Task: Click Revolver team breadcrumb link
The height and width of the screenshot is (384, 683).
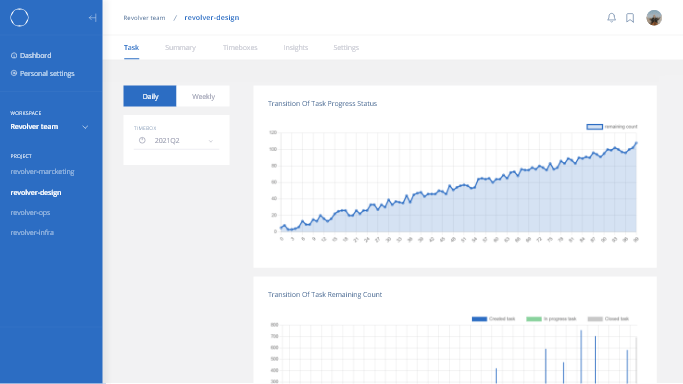Action: click(144, 18)
